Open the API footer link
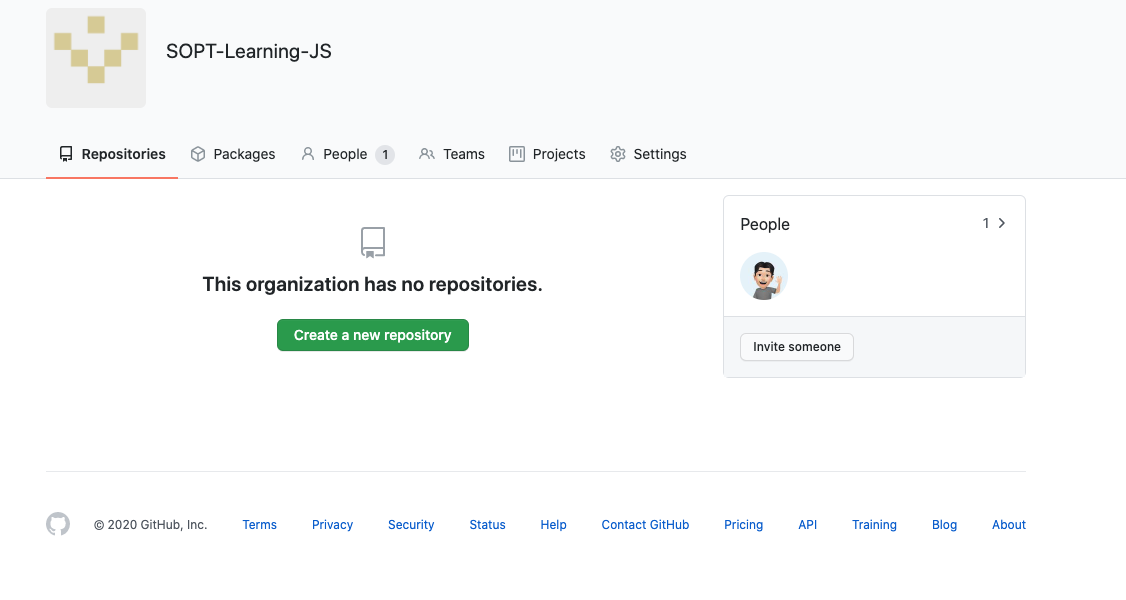Screen dimensions: 1126x600 tap(808, 525)
